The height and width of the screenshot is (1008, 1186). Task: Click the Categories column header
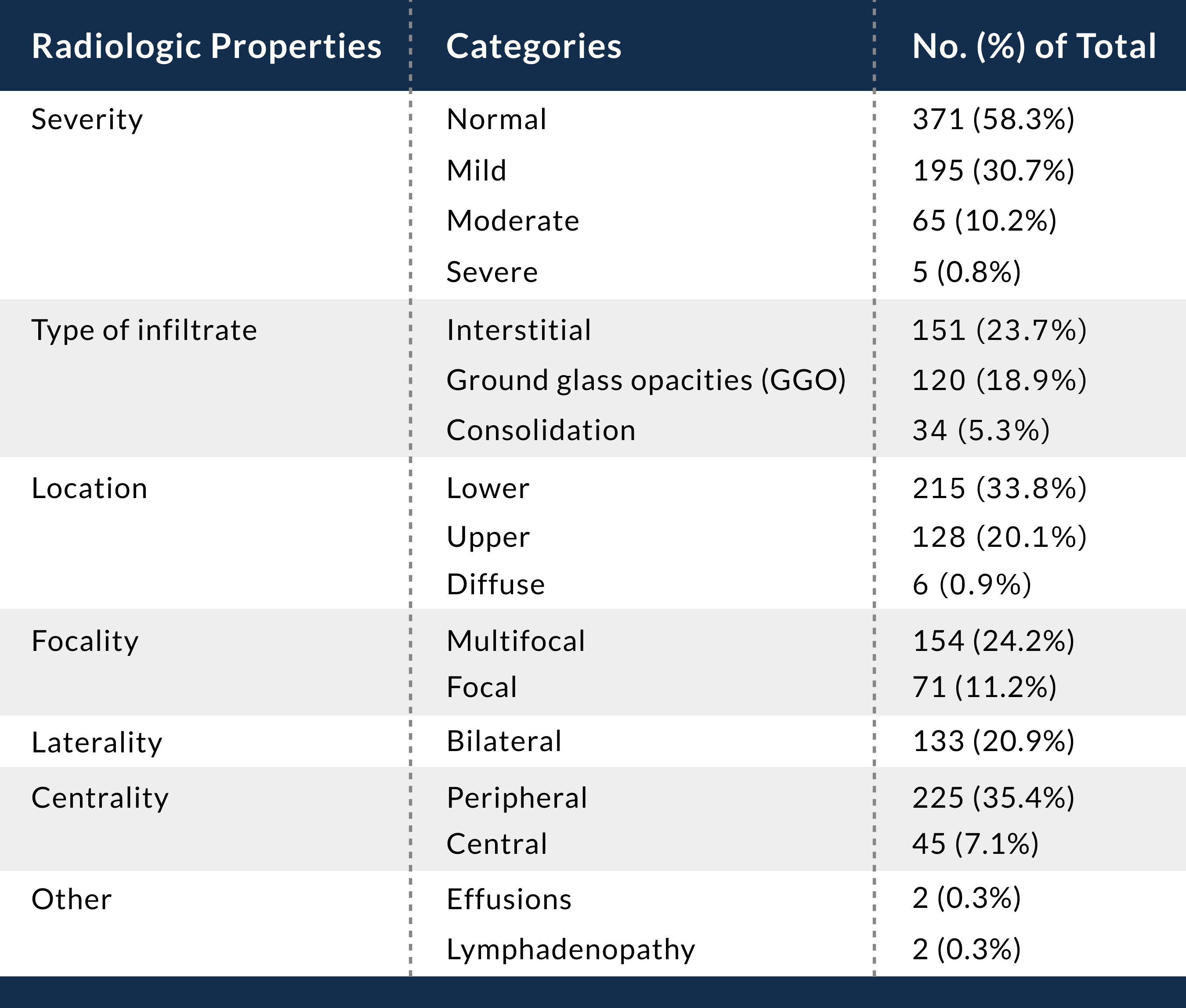tap(533, 46)
